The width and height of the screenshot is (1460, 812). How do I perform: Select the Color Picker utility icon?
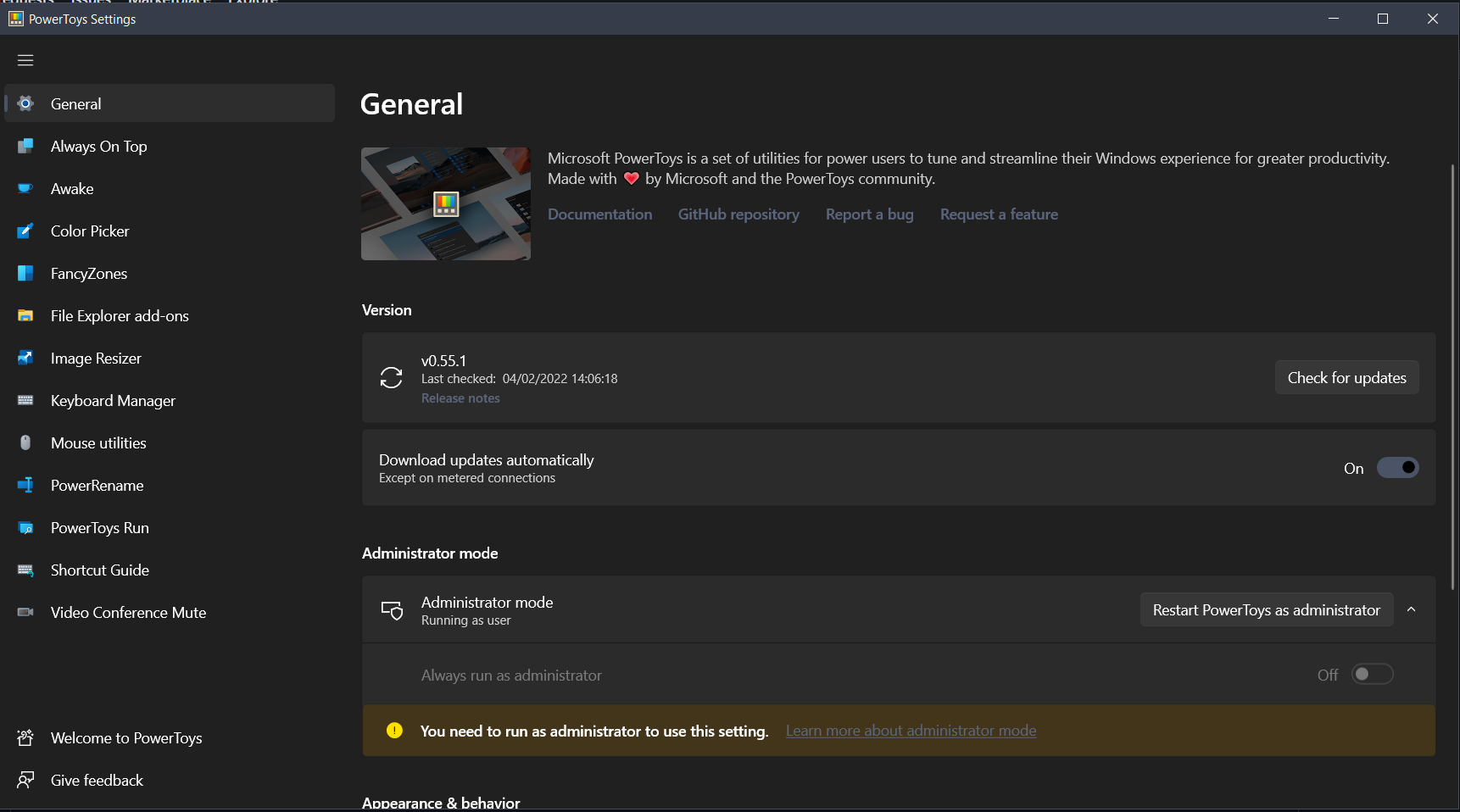[x=25, y=231]
